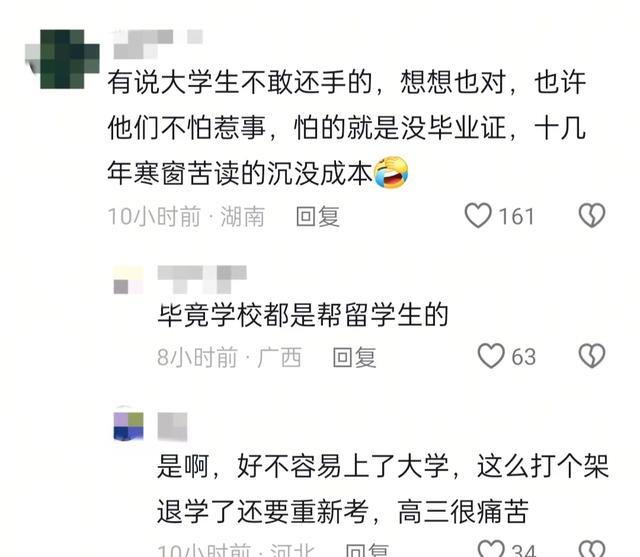Select the reply text starting 是啊，好不容易上了大学
Screen dimensions: 640x557
point(383,489)
